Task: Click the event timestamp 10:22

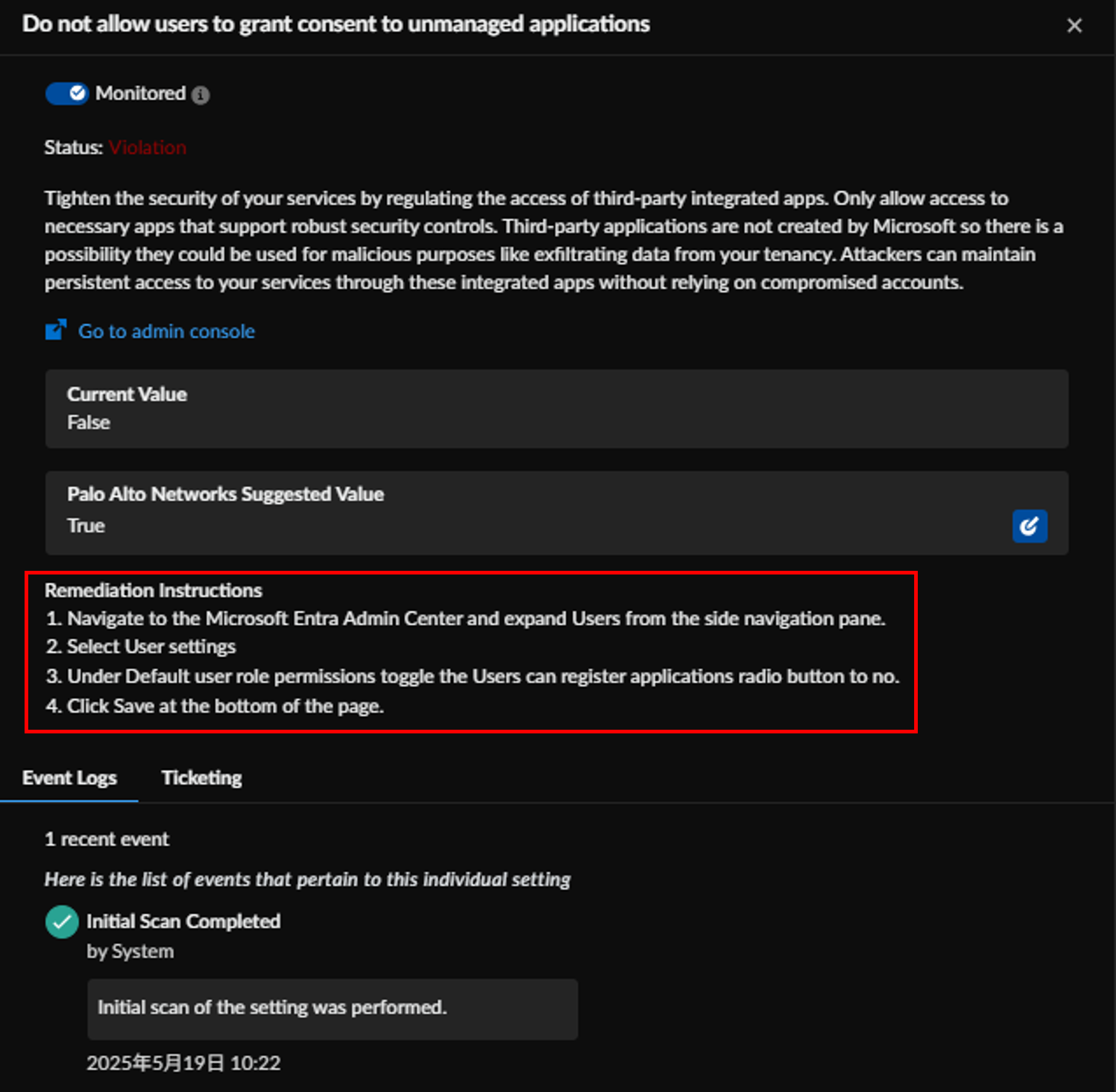Action: tap(255, 1063)
